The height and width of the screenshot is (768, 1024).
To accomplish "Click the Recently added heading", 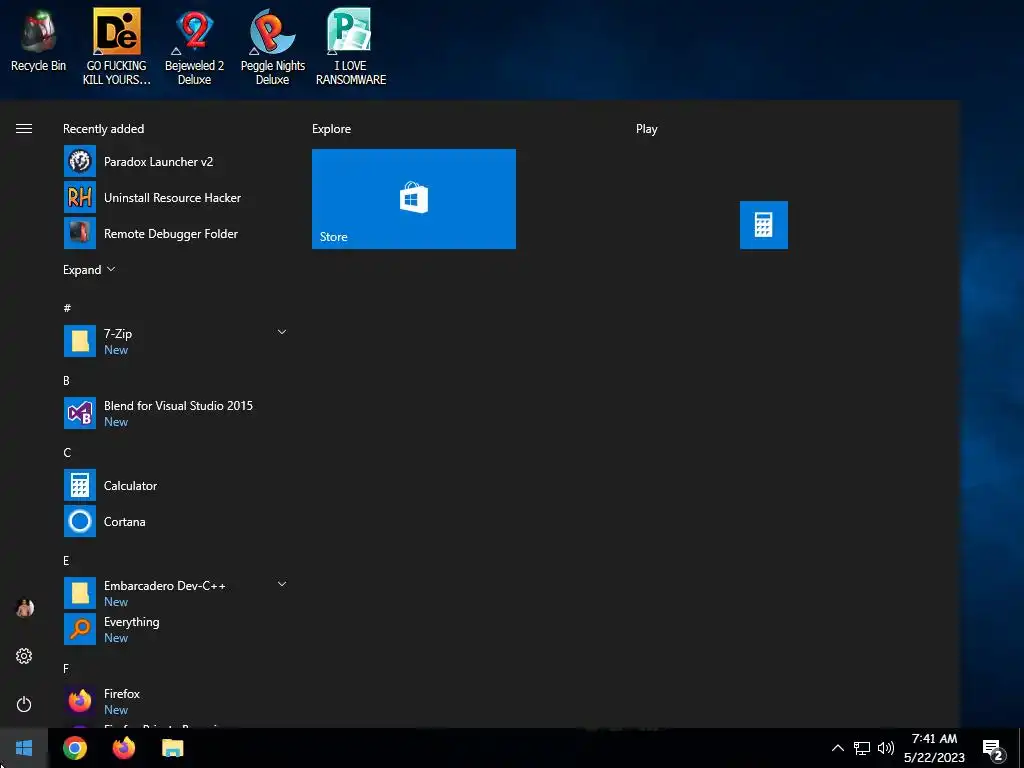I will point(103,129).
